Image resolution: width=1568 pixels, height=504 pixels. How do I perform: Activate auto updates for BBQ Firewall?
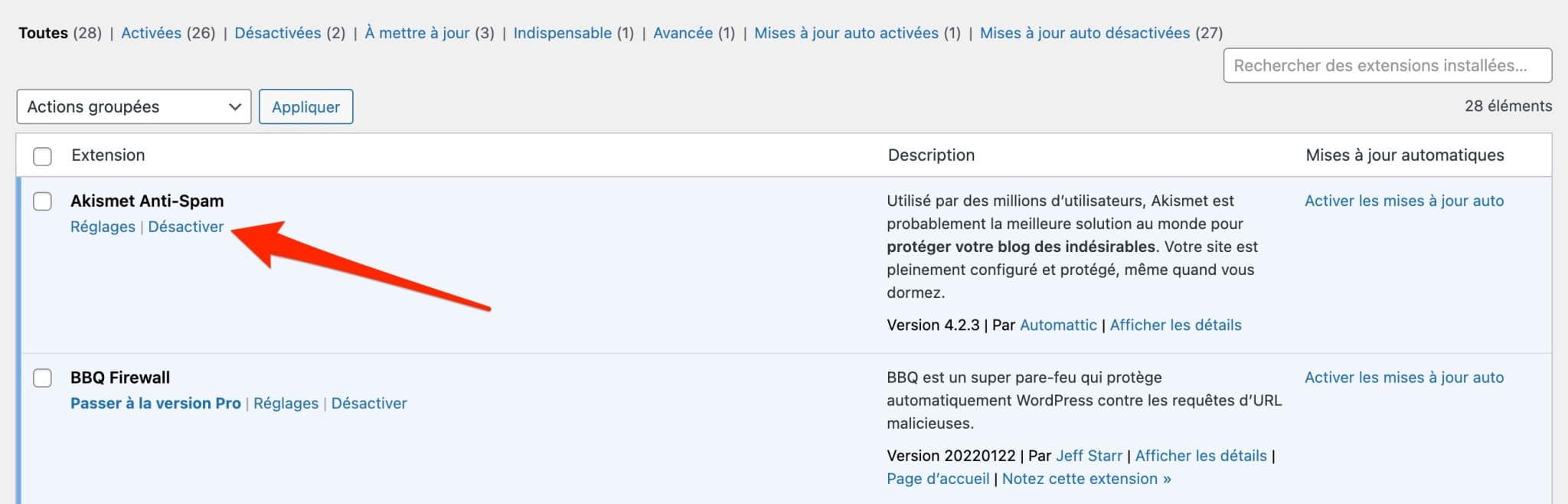[1404, 377]
